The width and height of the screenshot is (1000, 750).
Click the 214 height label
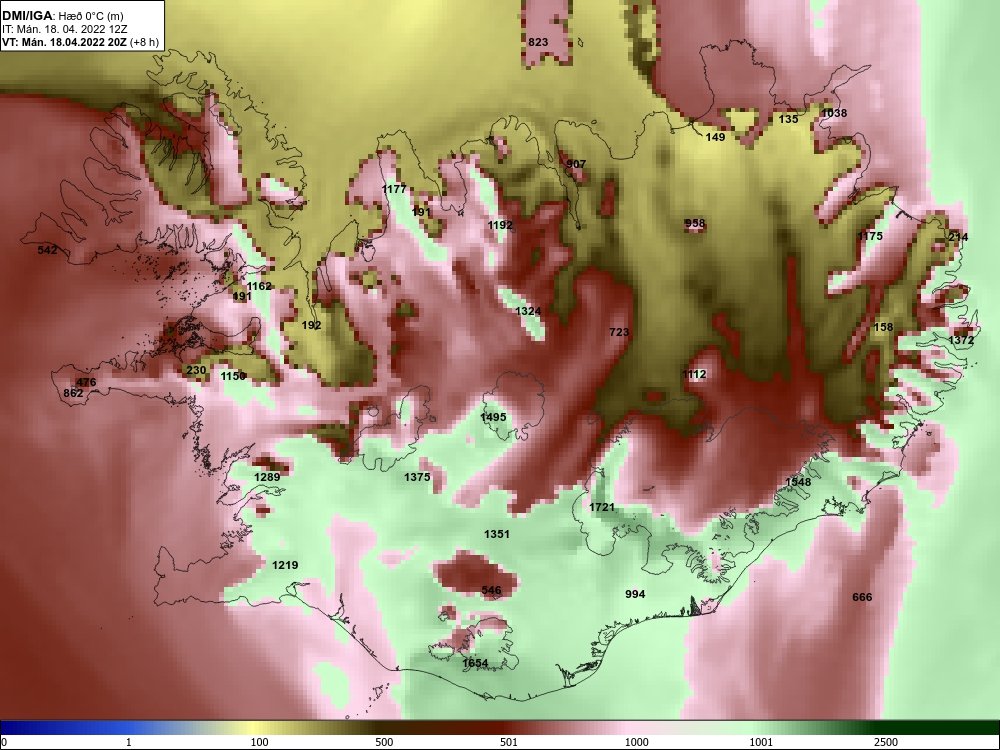pyautogui.click(x=958, y=237)
